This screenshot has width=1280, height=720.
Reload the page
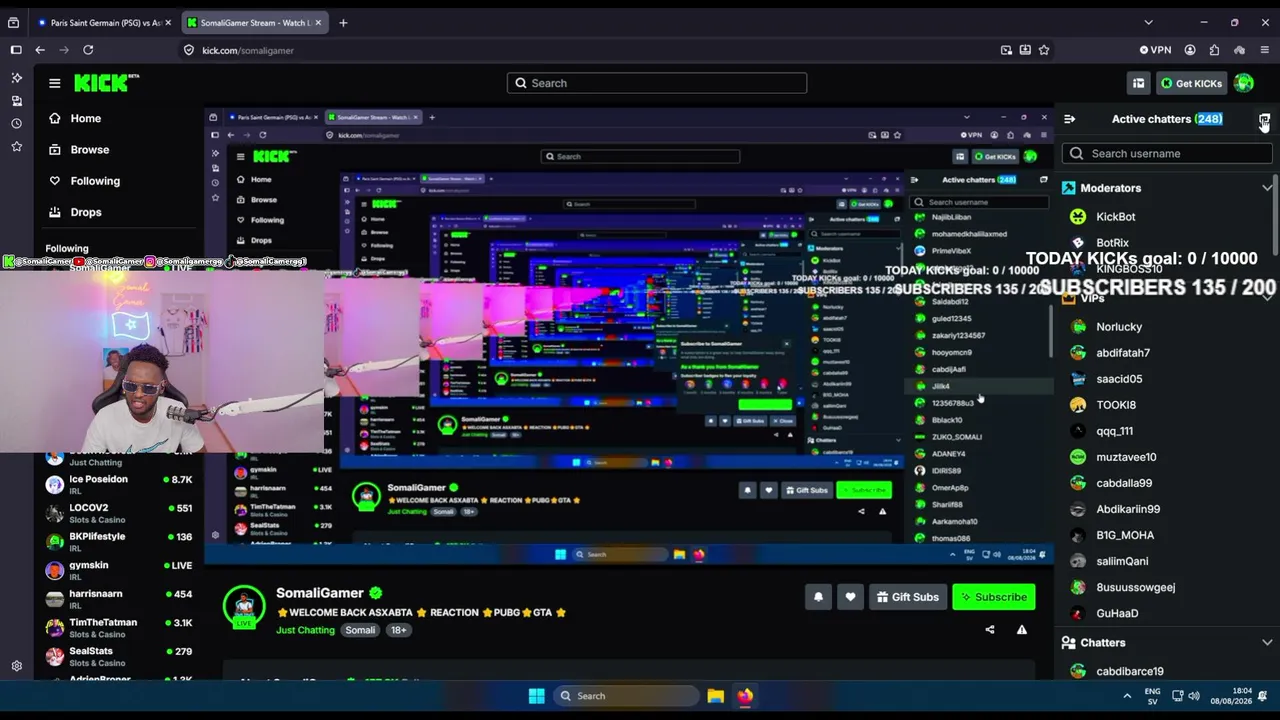[88, 50]
